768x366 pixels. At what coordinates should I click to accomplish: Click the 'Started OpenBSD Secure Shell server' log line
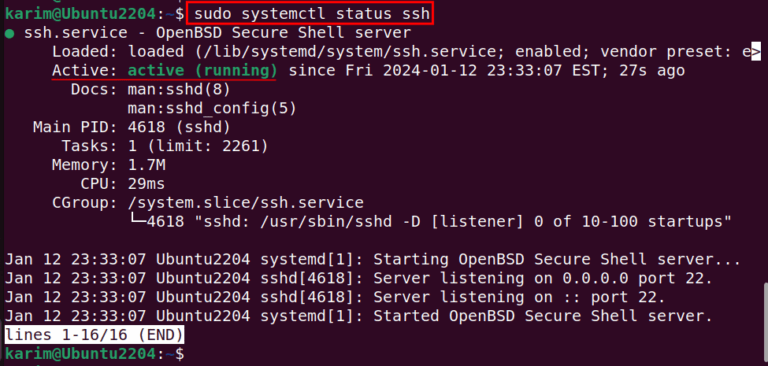[358, 317]
